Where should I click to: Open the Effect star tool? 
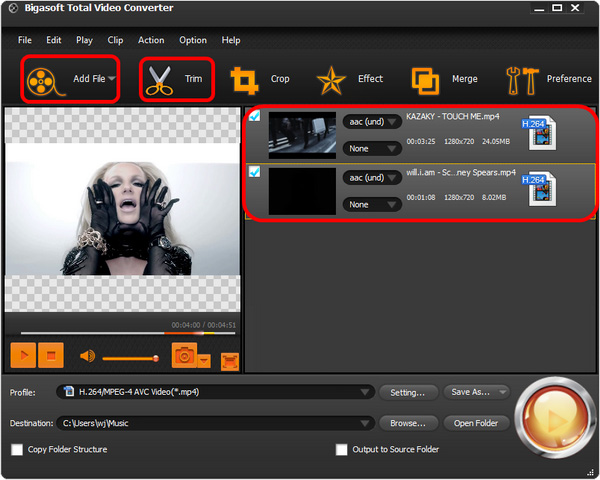331,80
